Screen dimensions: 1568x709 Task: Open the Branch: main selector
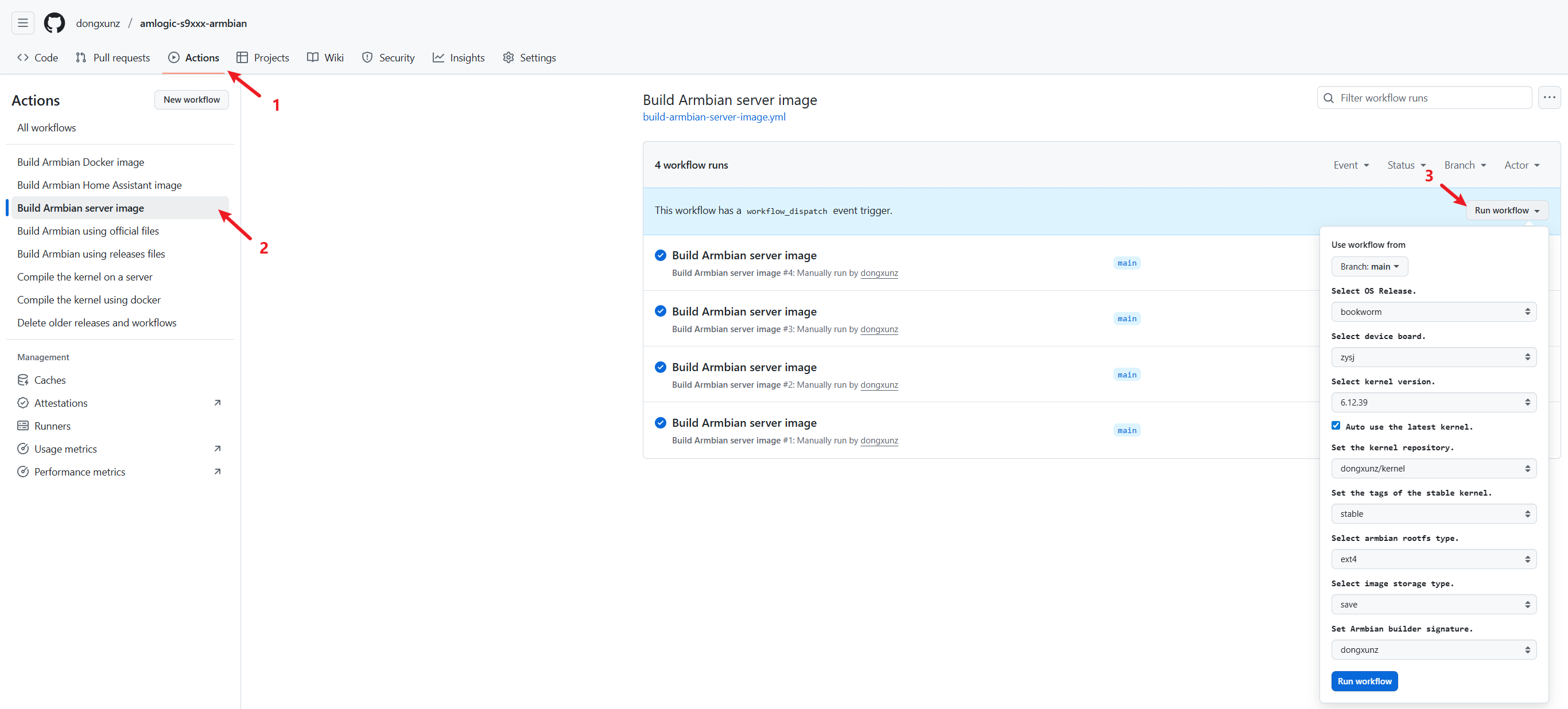click(x=1369, y=267)
